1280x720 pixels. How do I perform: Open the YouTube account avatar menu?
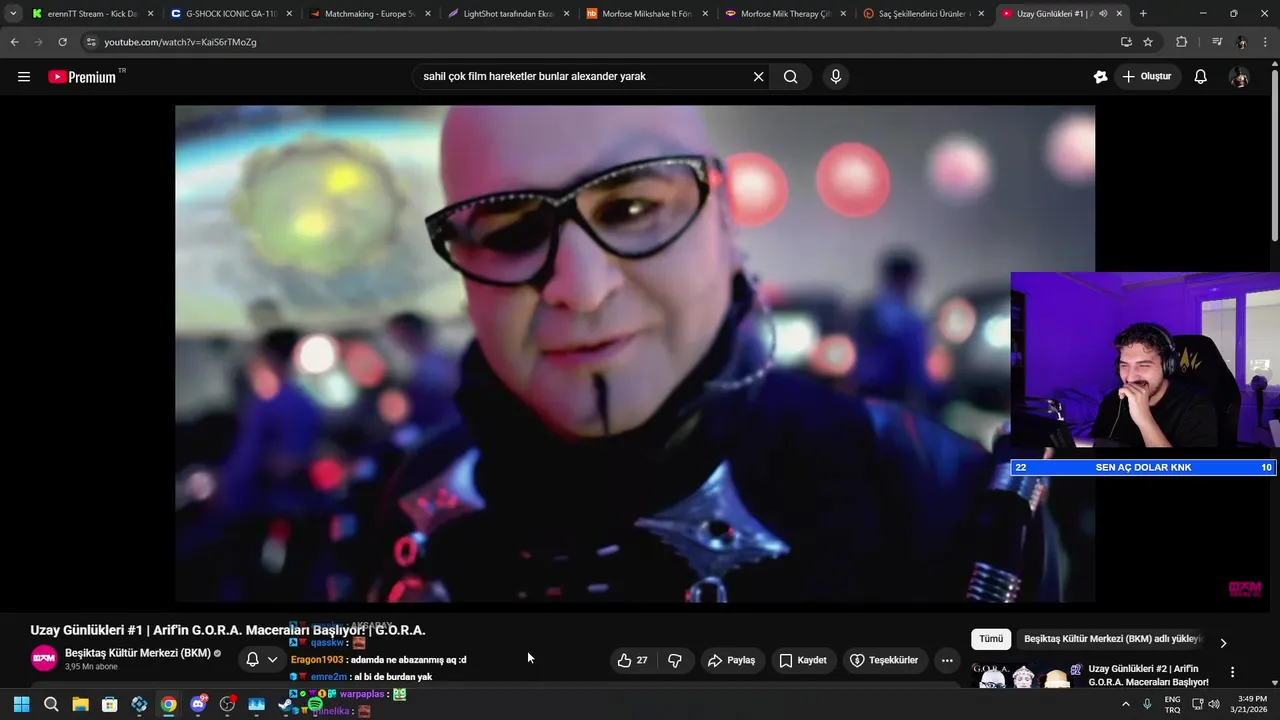(x=1239, y=77)
